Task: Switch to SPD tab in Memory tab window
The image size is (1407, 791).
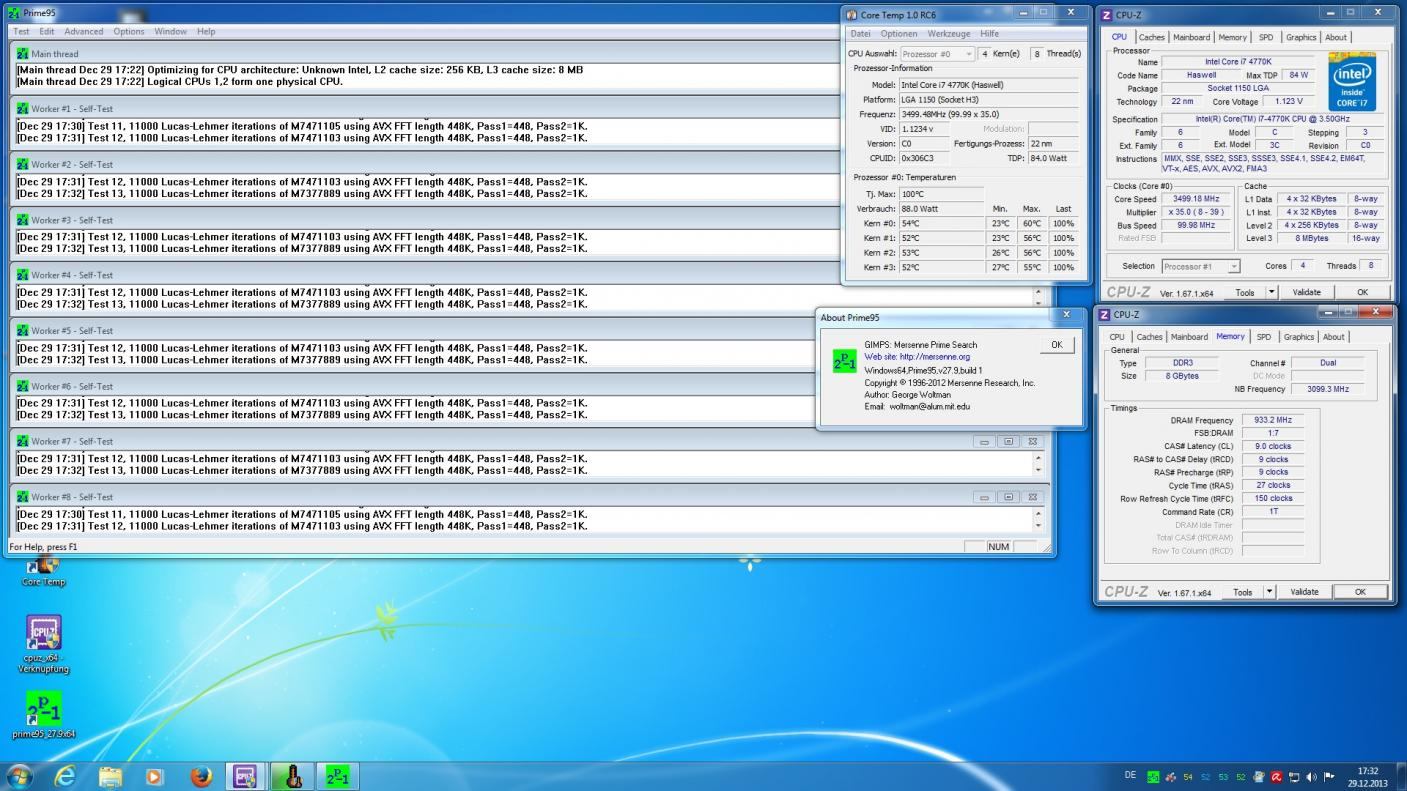Action: click(1264, 337)
